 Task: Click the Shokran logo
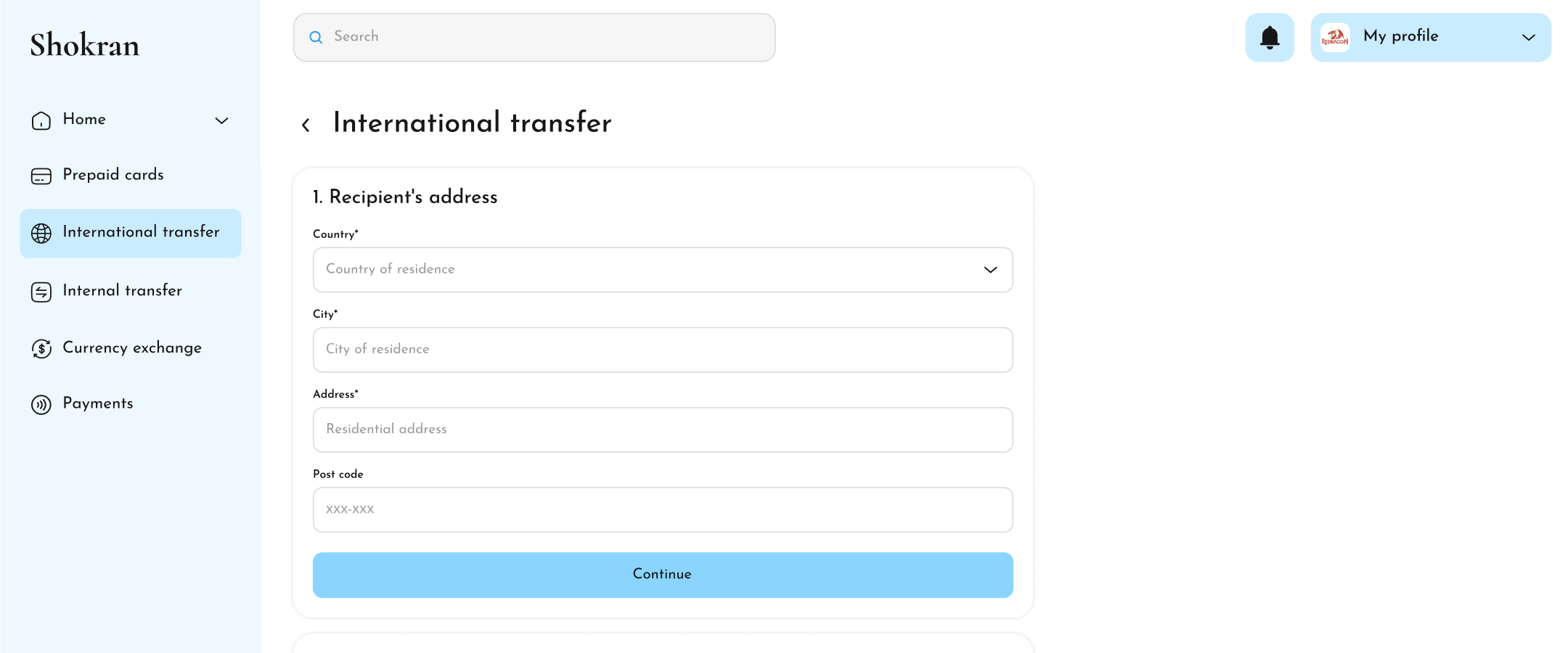click(84, 45)
